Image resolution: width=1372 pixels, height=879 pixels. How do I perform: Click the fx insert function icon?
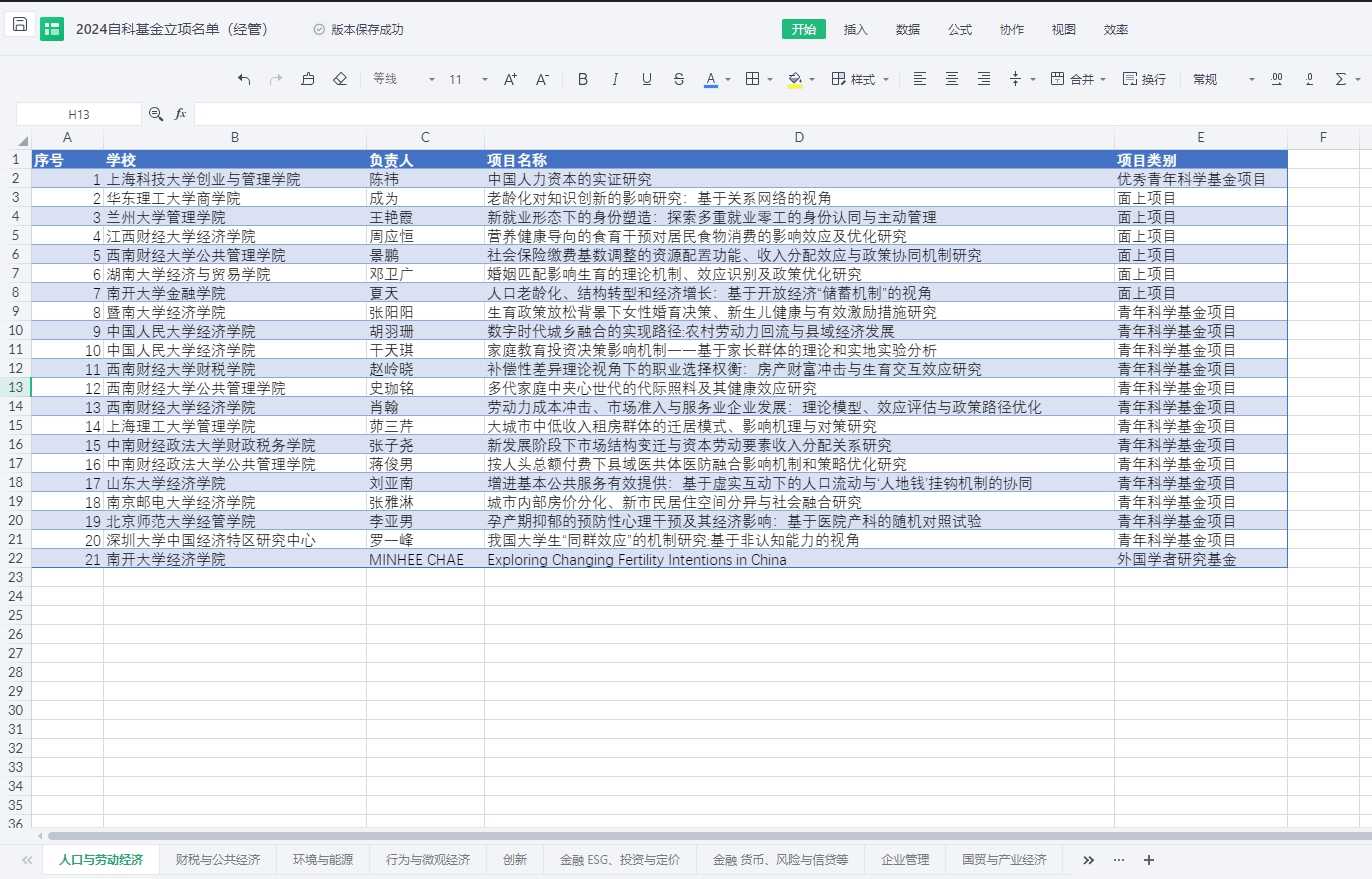(181, 114)
